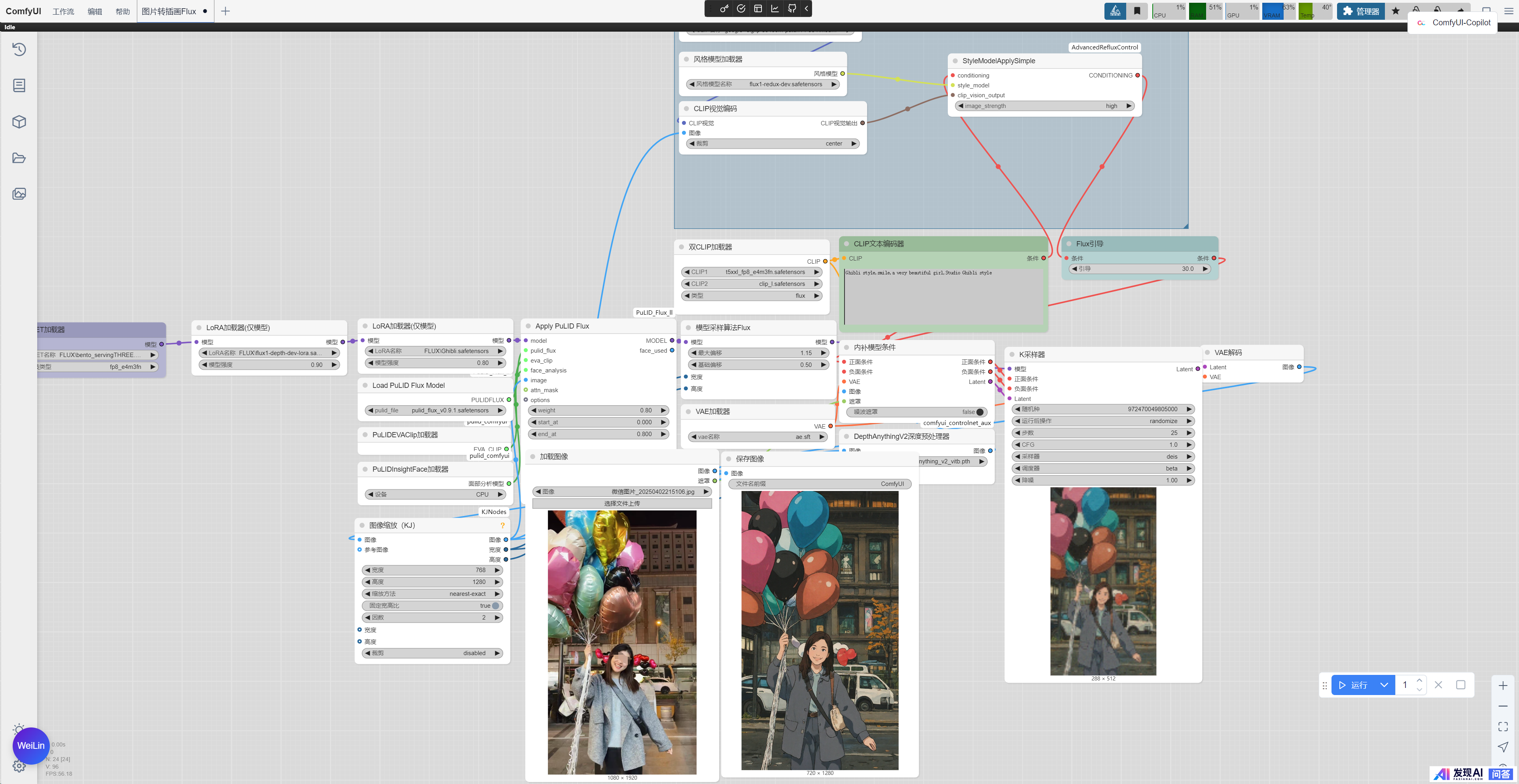Image resolution: width=1519 pixels, height=784 pixels.
Task: Click the key icon in top toolbar
Action: (x=724, y=9)
